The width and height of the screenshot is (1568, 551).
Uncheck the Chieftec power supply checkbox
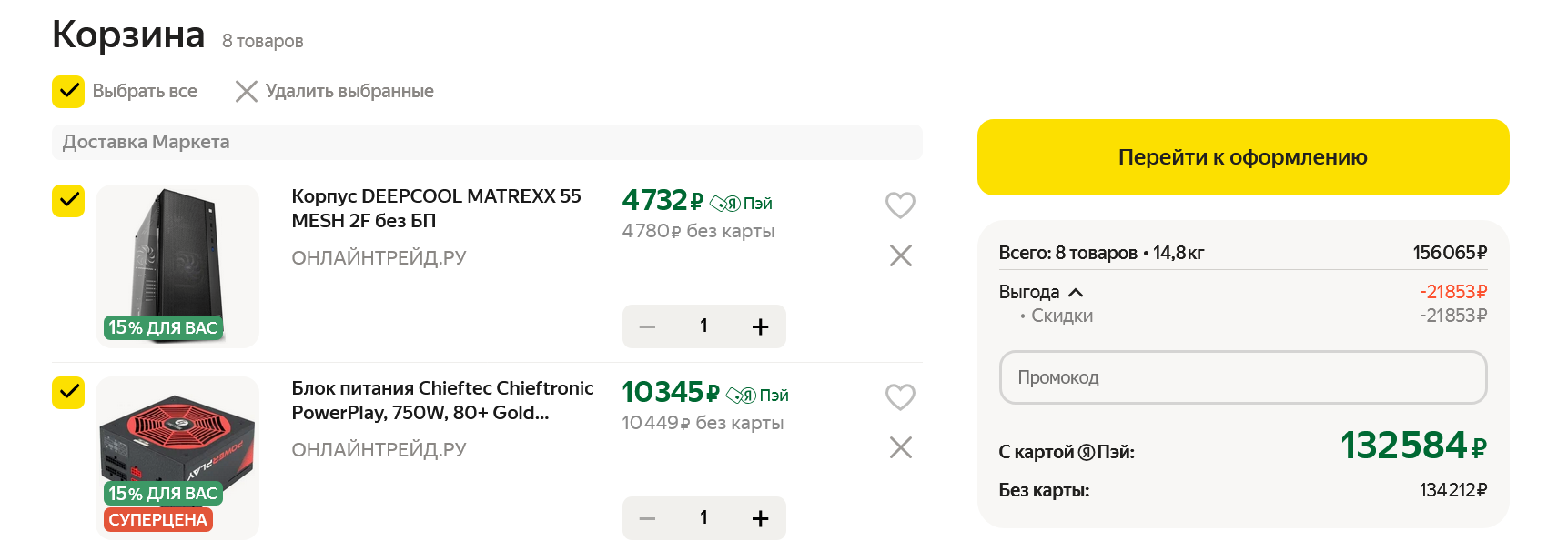(x=68, y=393)
